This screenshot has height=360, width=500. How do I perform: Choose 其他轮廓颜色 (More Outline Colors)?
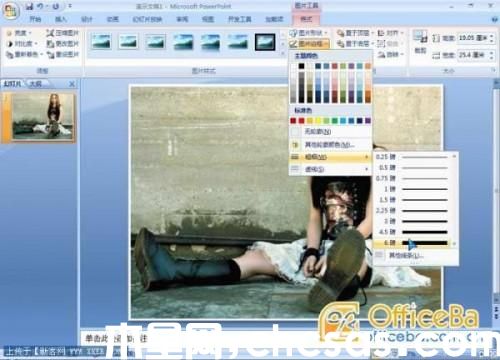tap(330, 145)
